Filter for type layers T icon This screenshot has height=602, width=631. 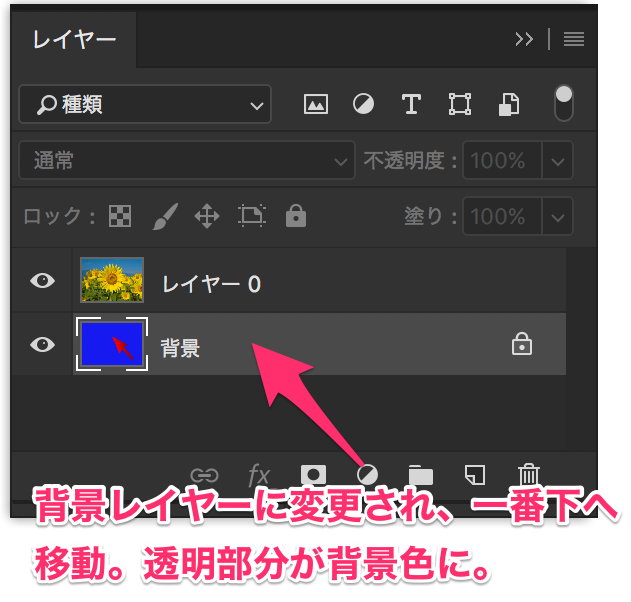(411, 104)
